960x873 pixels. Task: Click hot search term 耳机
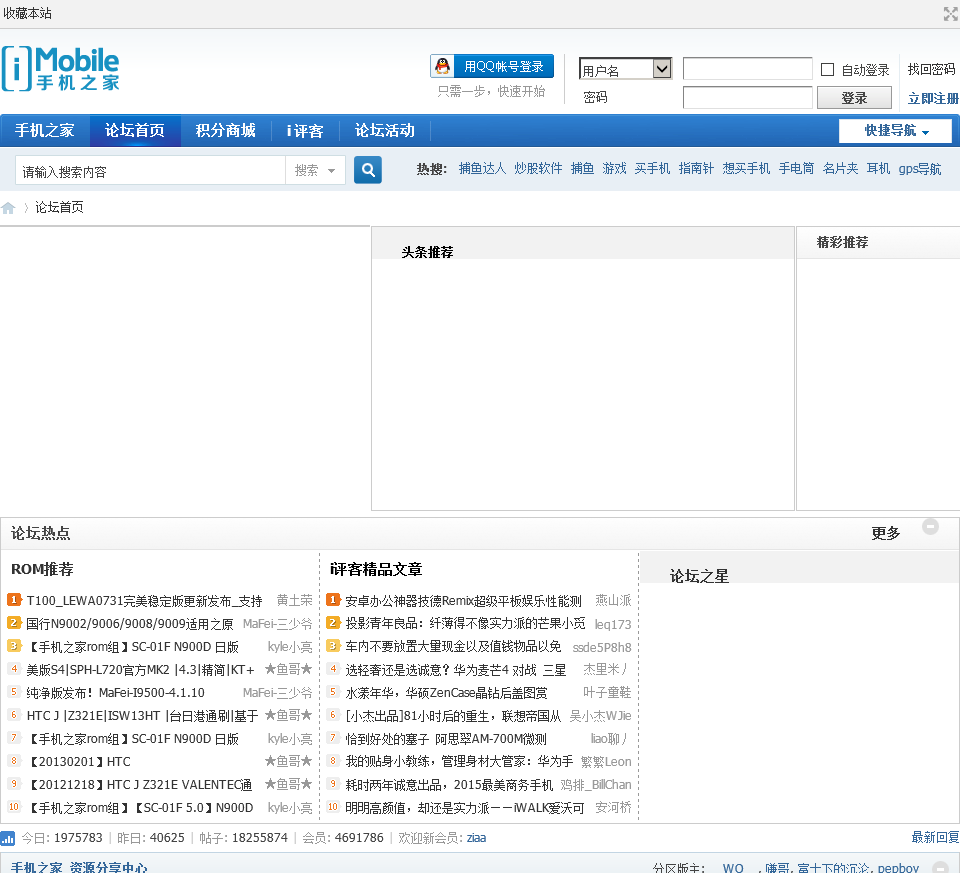point(879,168)
